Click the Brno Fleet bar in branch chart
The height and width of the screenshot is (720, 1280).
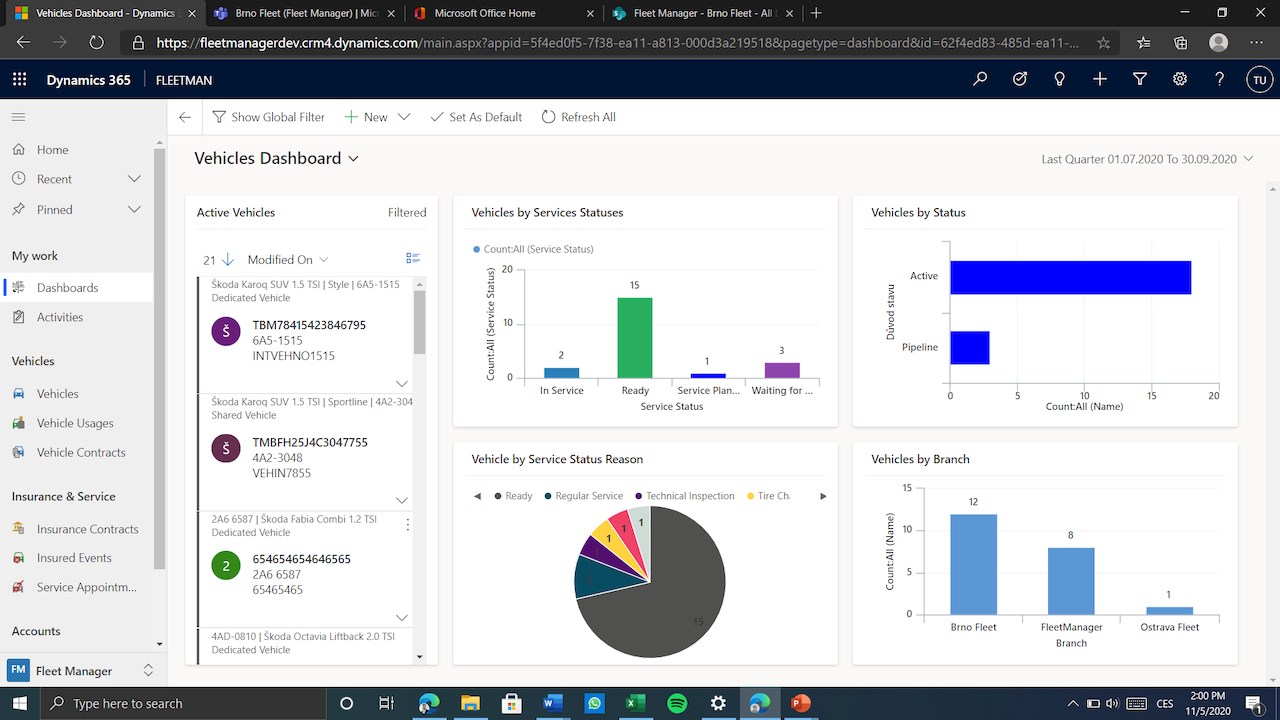[973, 564]
